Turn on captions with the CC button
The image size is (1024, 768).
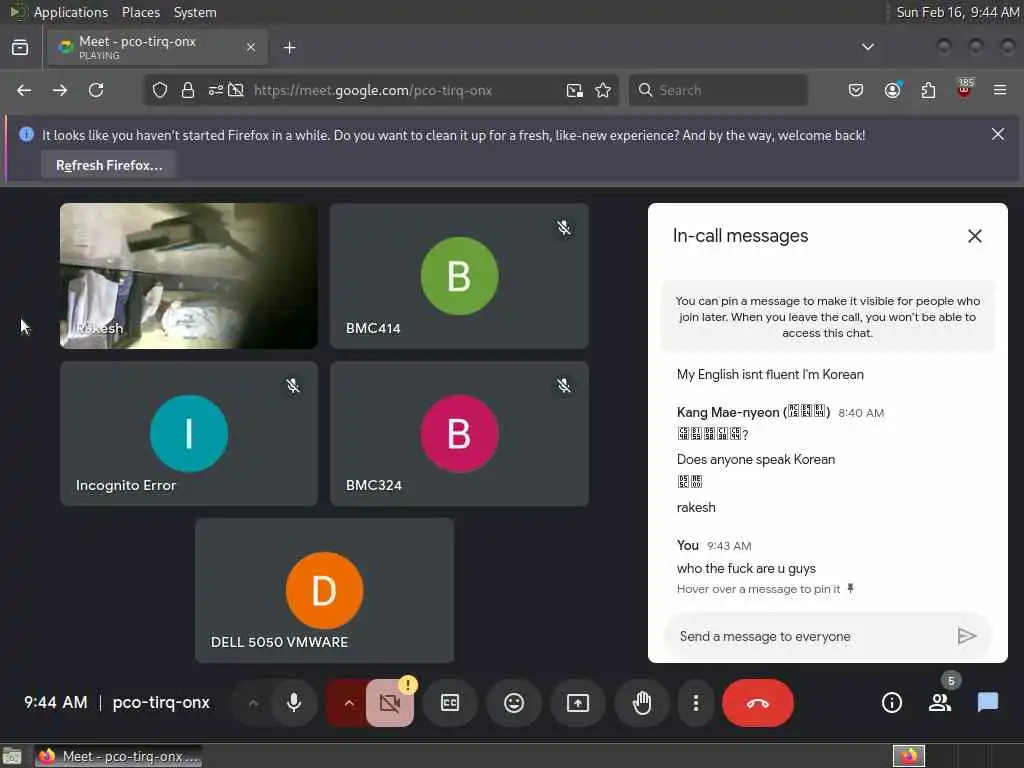(x=450, y=703)
